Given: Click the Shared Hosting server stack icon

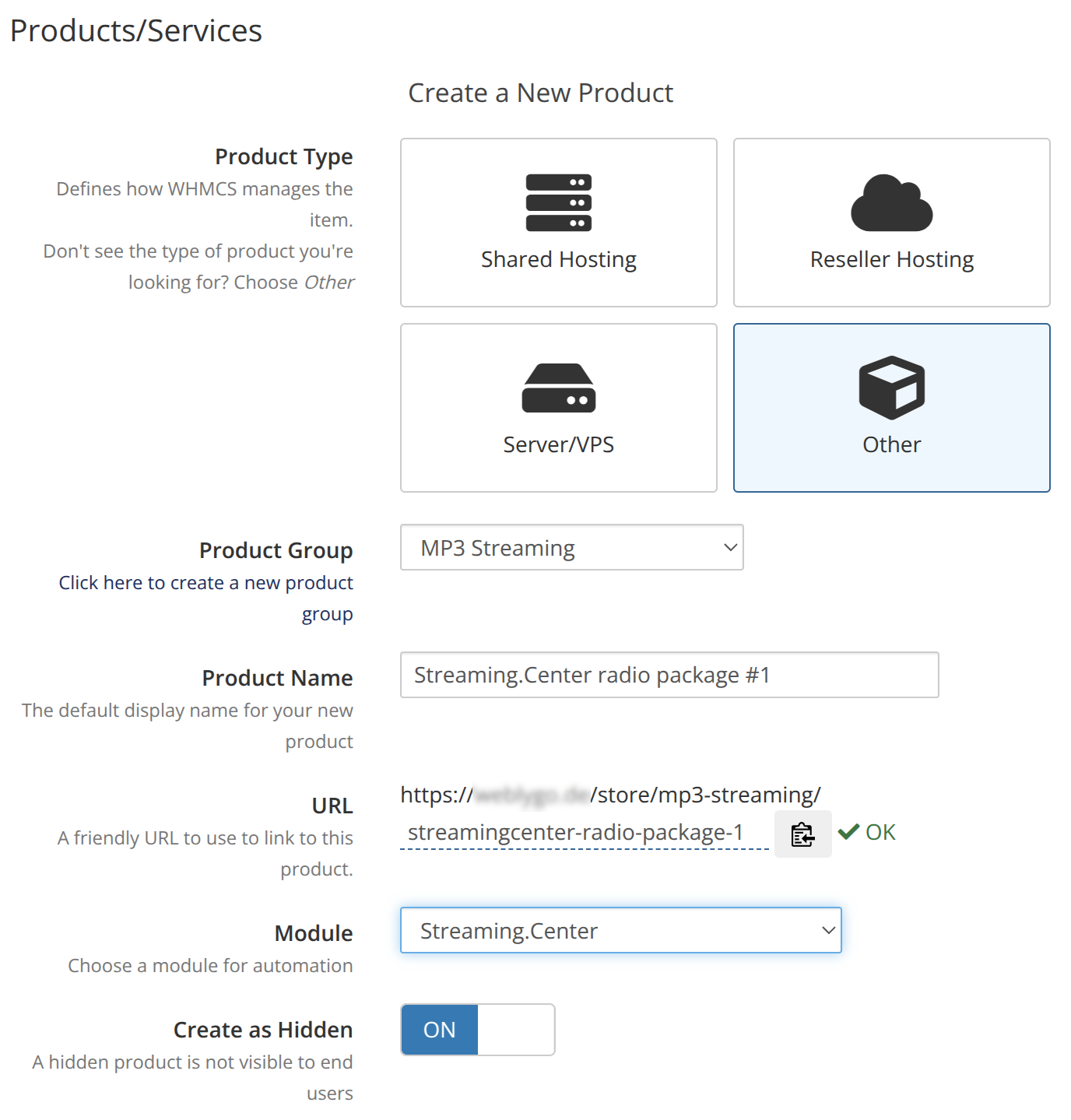Looking at the screenshot, I should pyautogui.click(x=558, y=202).
